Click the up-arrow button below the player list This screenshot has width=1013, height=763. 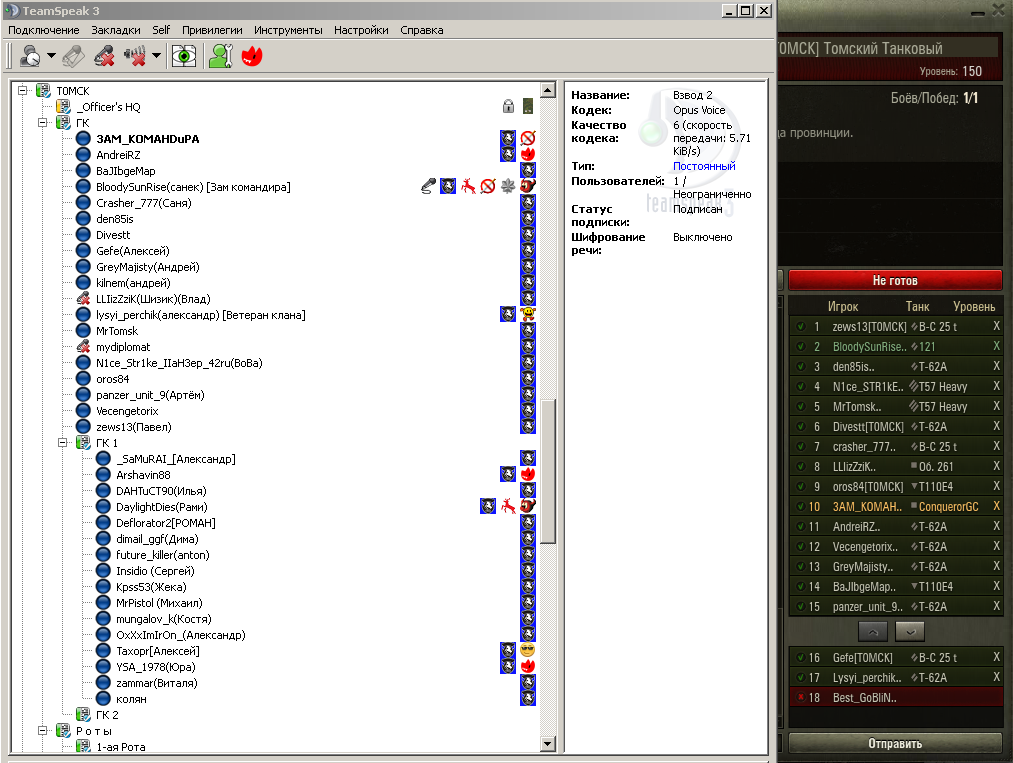[x=873, y=632]
